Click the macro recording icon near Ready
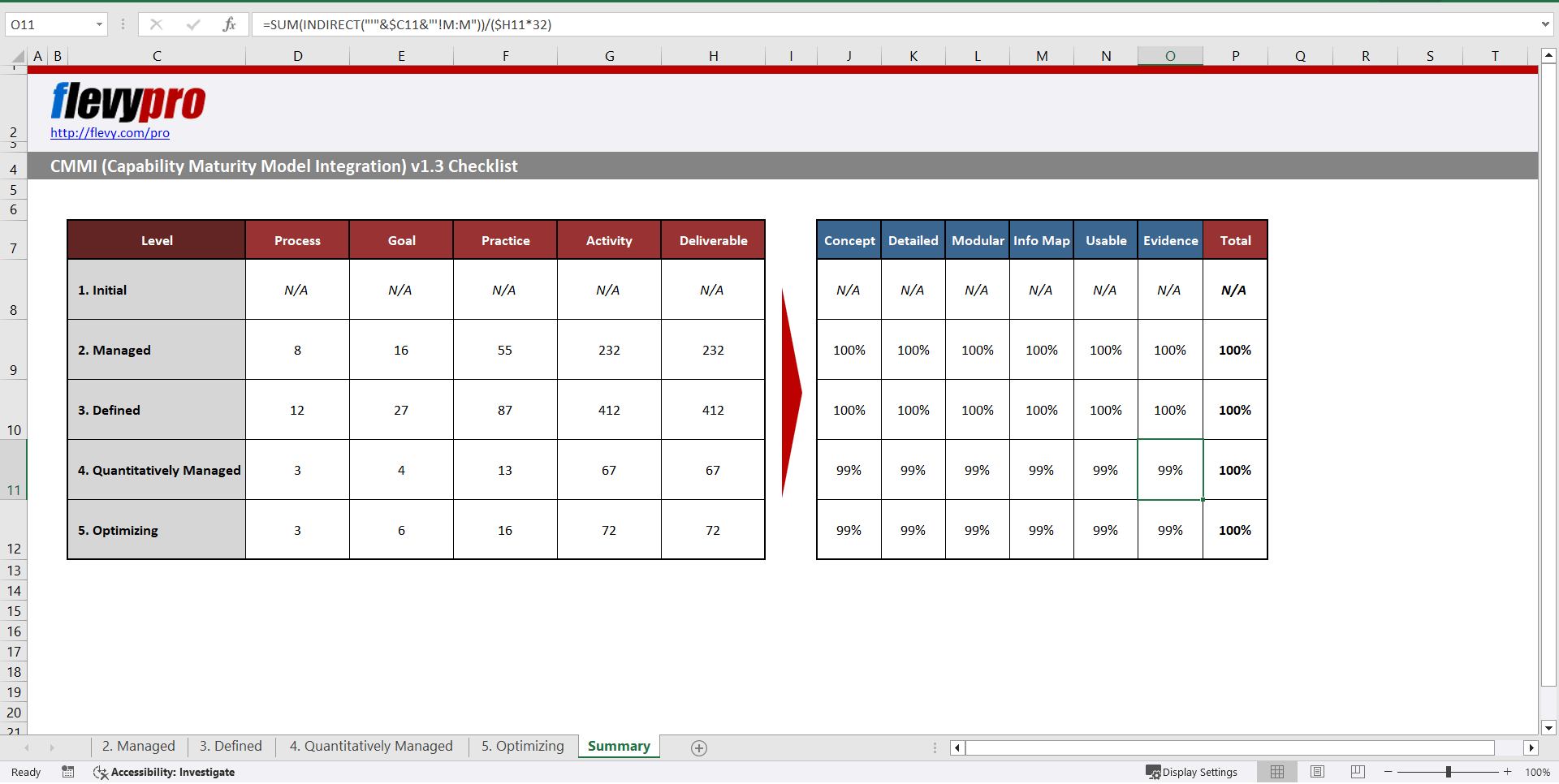Image resolution: width=1559 pixels, height=784 pixels. pyautogui.click(x=68, y=772)
